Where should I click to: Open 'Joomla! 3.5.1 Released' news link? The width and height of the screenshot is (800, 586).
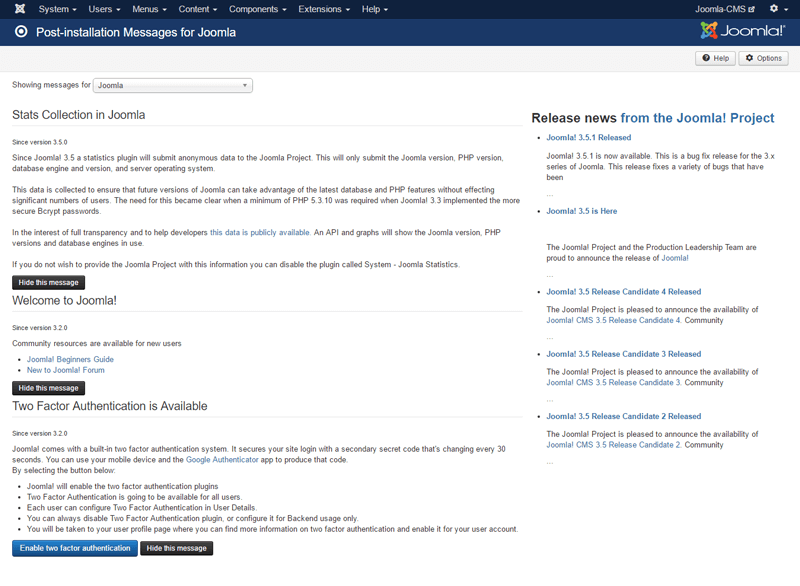(588, 137)
